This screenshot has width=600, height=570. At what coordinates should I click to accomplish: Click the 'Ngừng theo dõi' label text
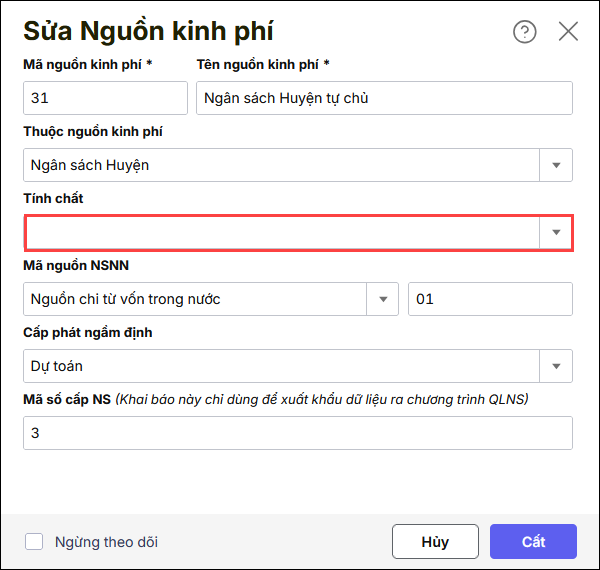click(x=106, y=542)
